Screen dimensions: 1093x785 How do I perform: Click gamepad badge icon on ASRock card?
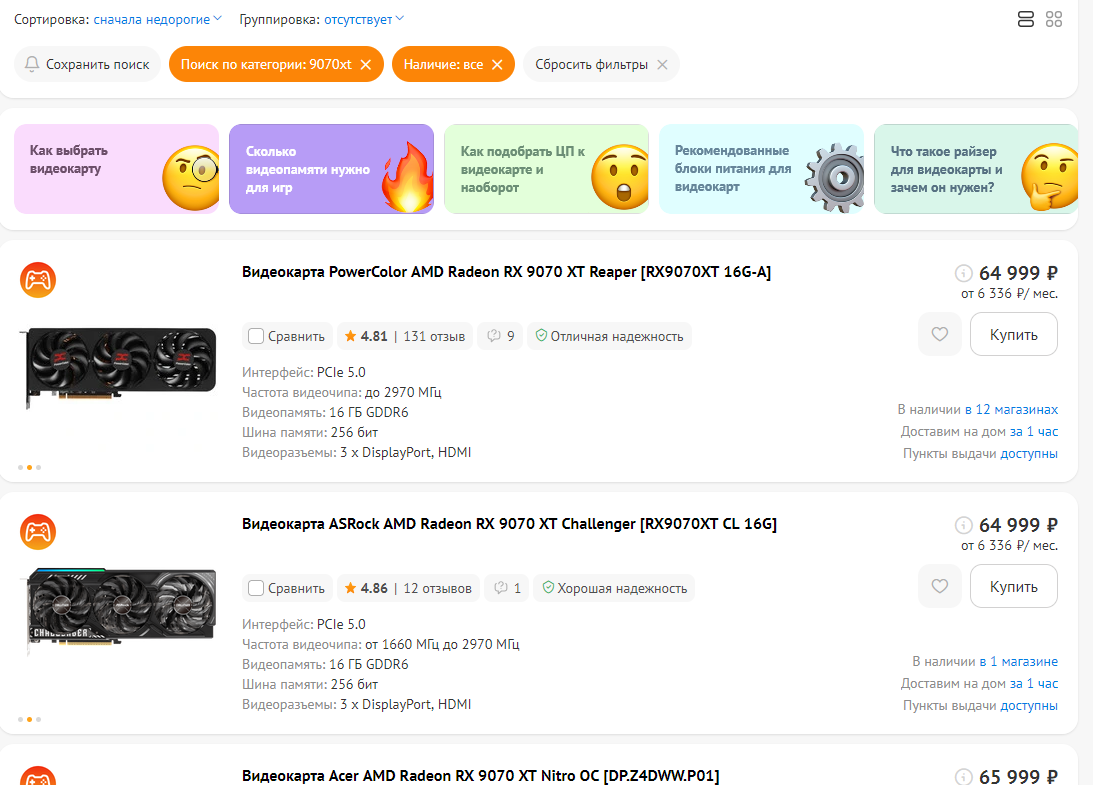tap(38, 532)
